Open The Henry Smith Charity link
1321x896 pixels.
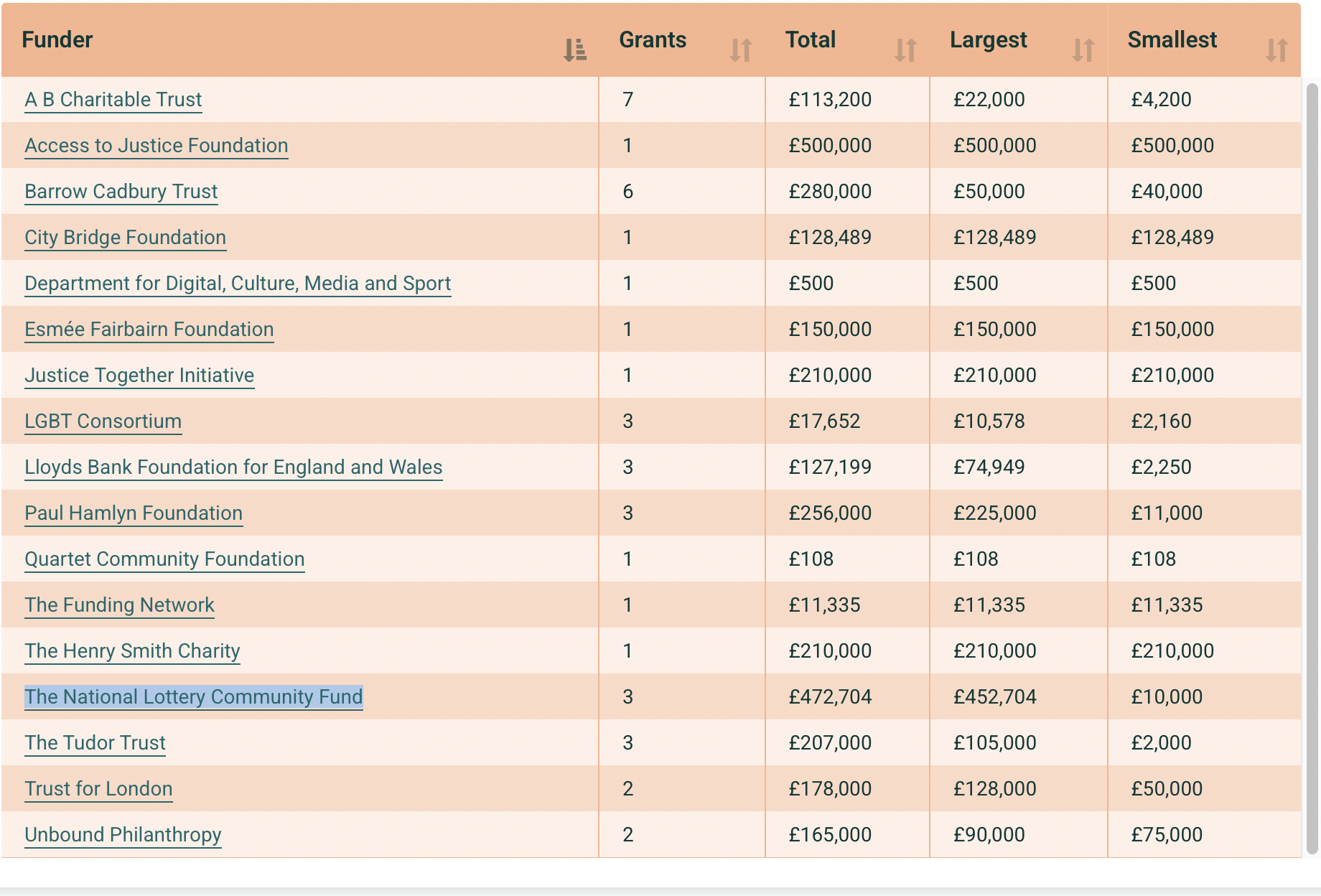click(132, 651)
